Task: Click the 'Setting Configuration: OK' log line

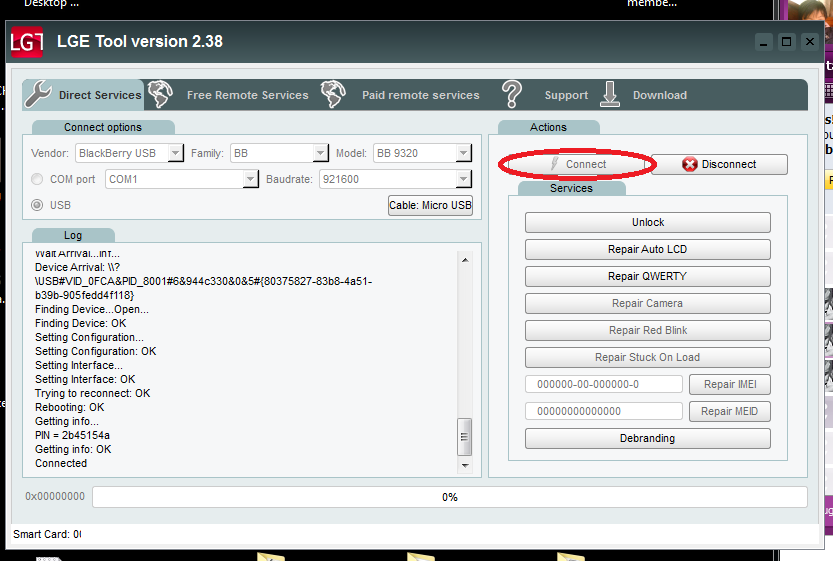Action: (x=96, y=352)
